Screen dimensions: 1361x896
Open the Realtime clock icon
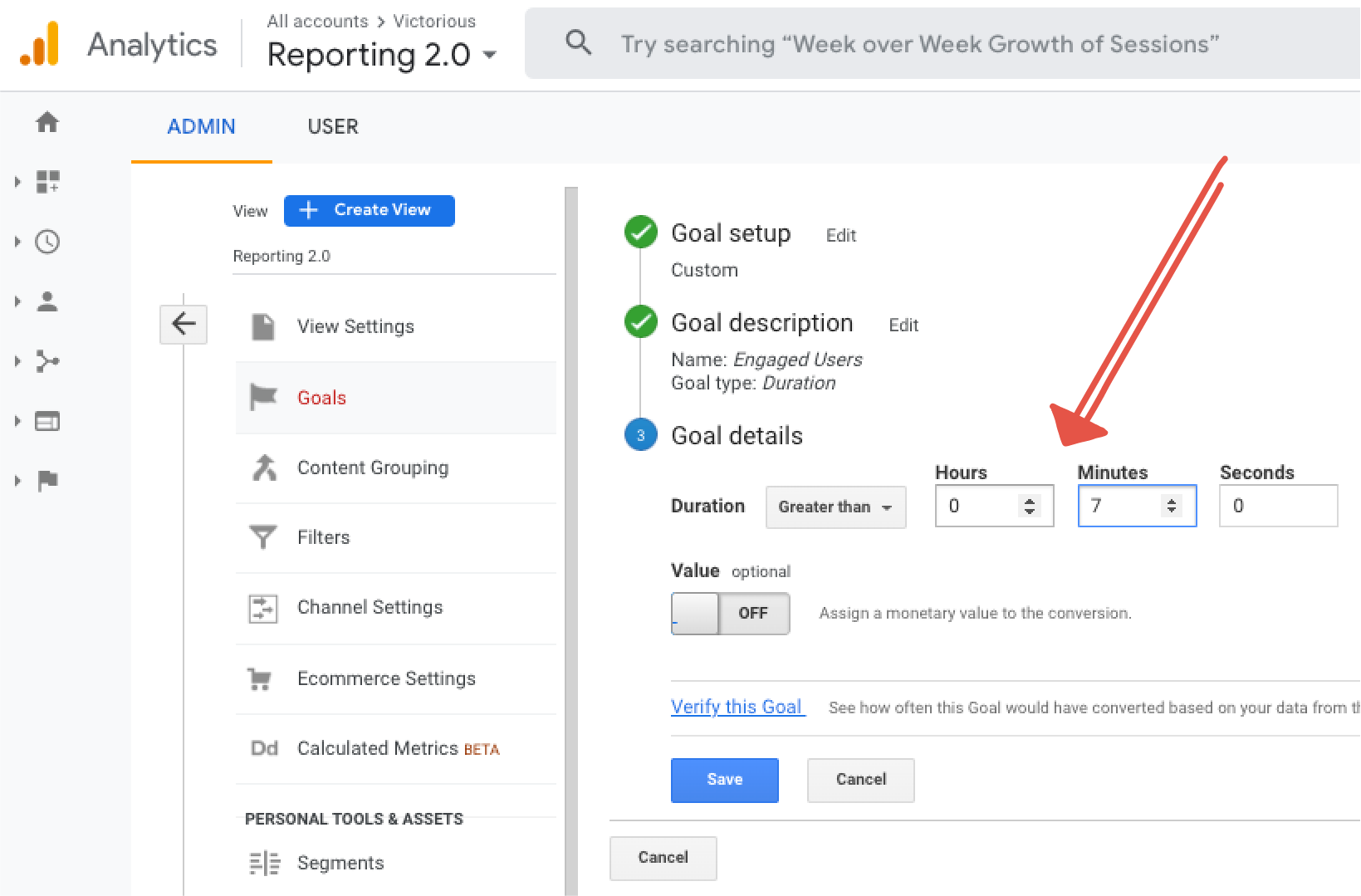47,242
